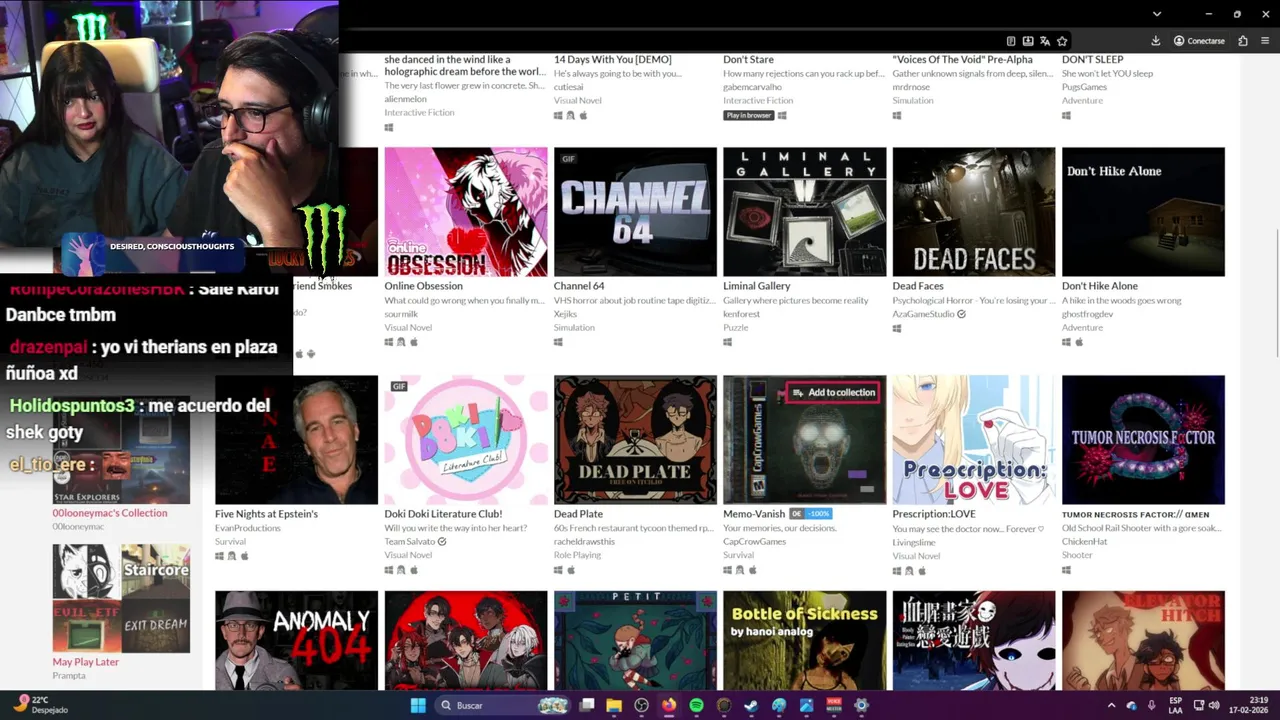Open the Prescription:LOVE thumbnail
The height and width of the screenshot is (720, 1280).
[x=974, y=440]
